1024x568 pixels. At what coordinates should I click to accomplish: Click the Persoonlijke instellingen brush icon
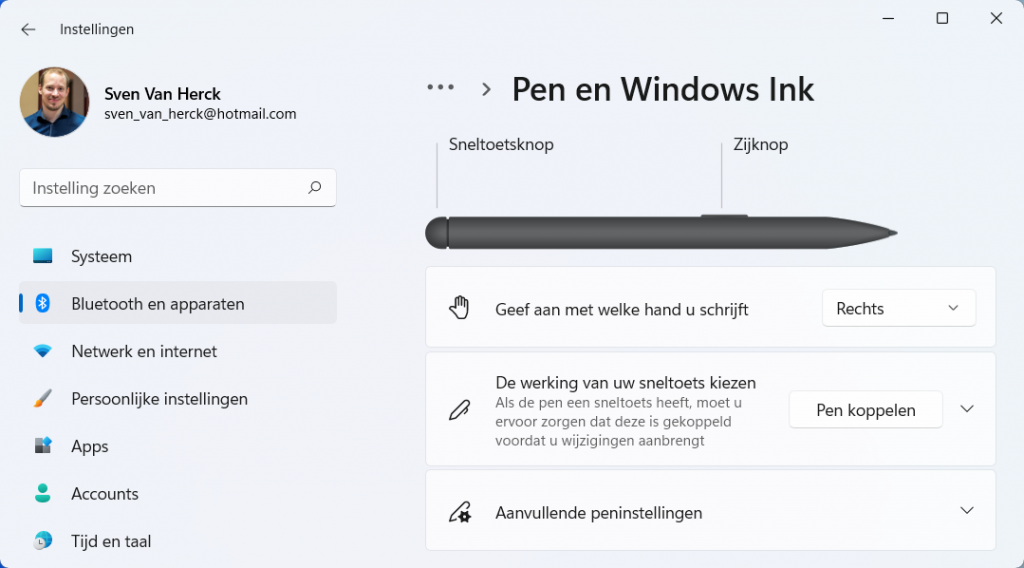coord(43,398)
